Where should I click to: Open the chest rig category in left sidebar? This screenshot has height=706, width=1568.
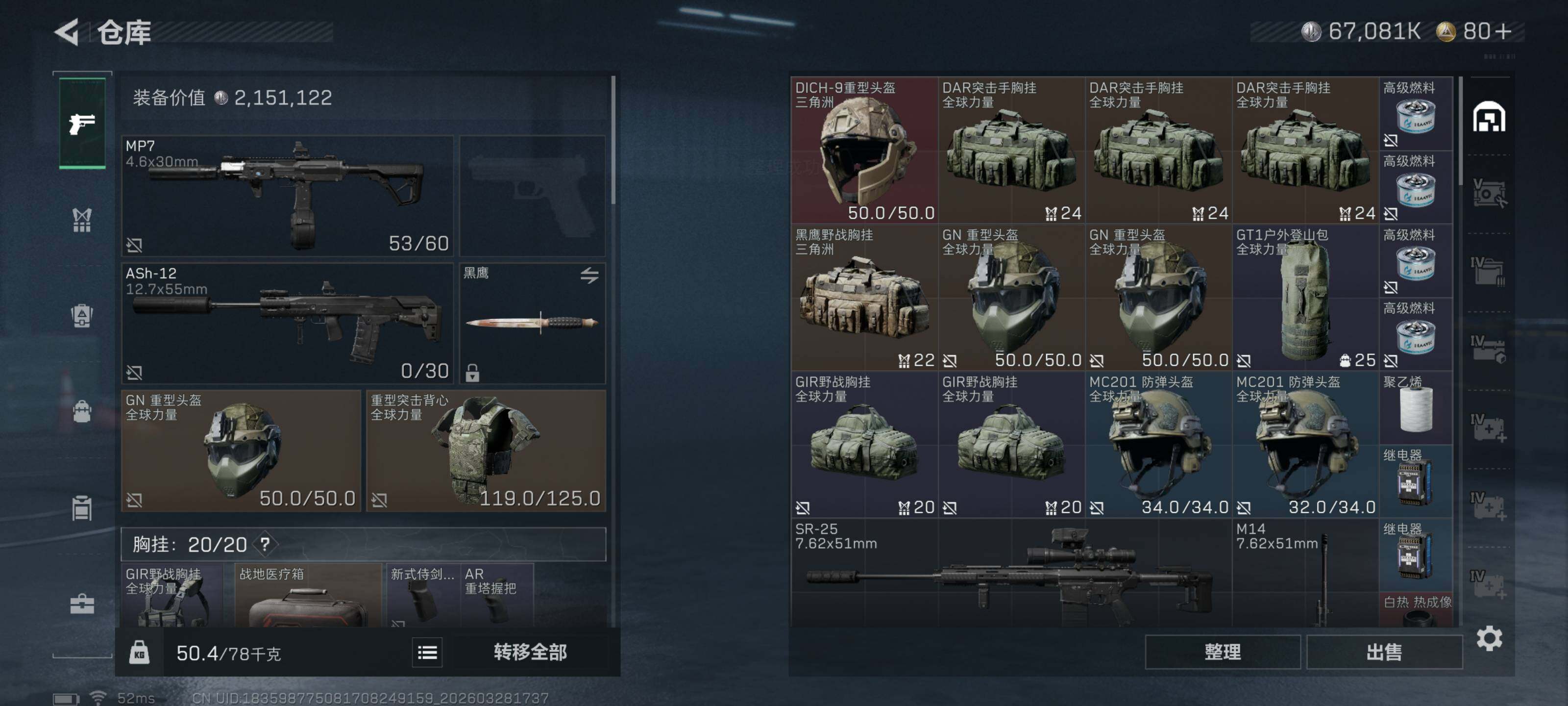[x=82, y=220]
